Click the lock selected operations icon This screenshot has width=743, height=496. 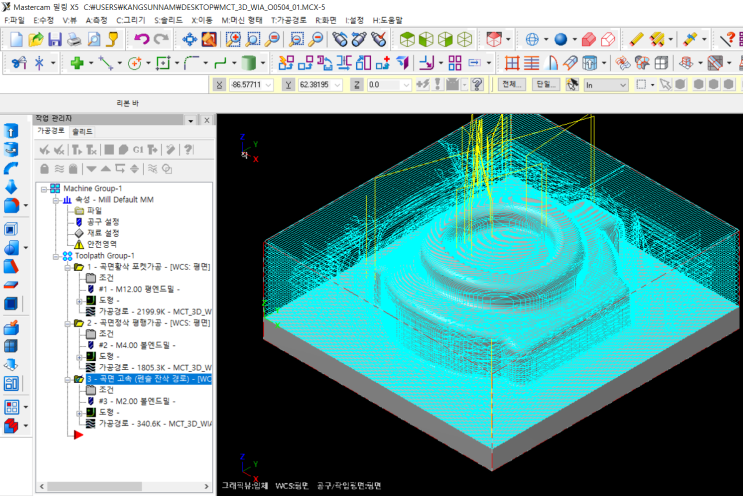[44, 168]
